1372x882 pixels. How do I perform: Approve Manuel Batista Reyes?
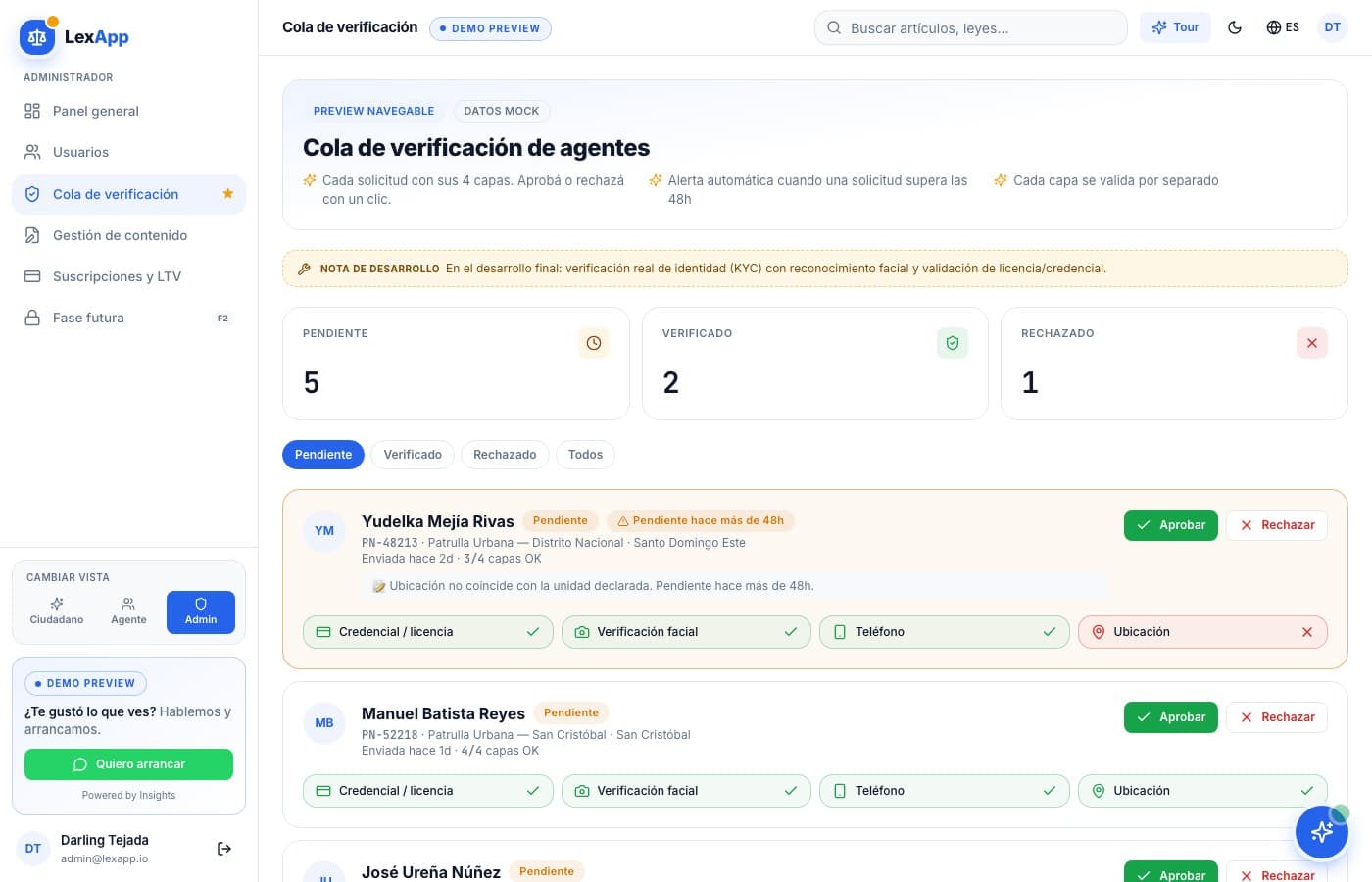pos(1171,717)
